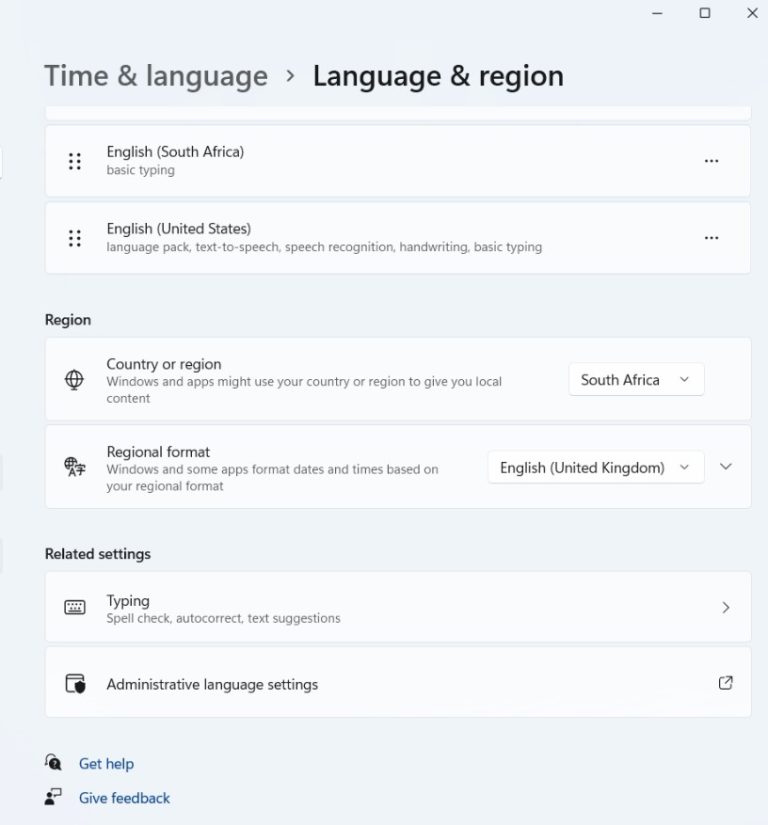This screenshot has width=768, height=825.
Task: Open external link icon for Administrative language settings
Action: [x=725, y=683]
